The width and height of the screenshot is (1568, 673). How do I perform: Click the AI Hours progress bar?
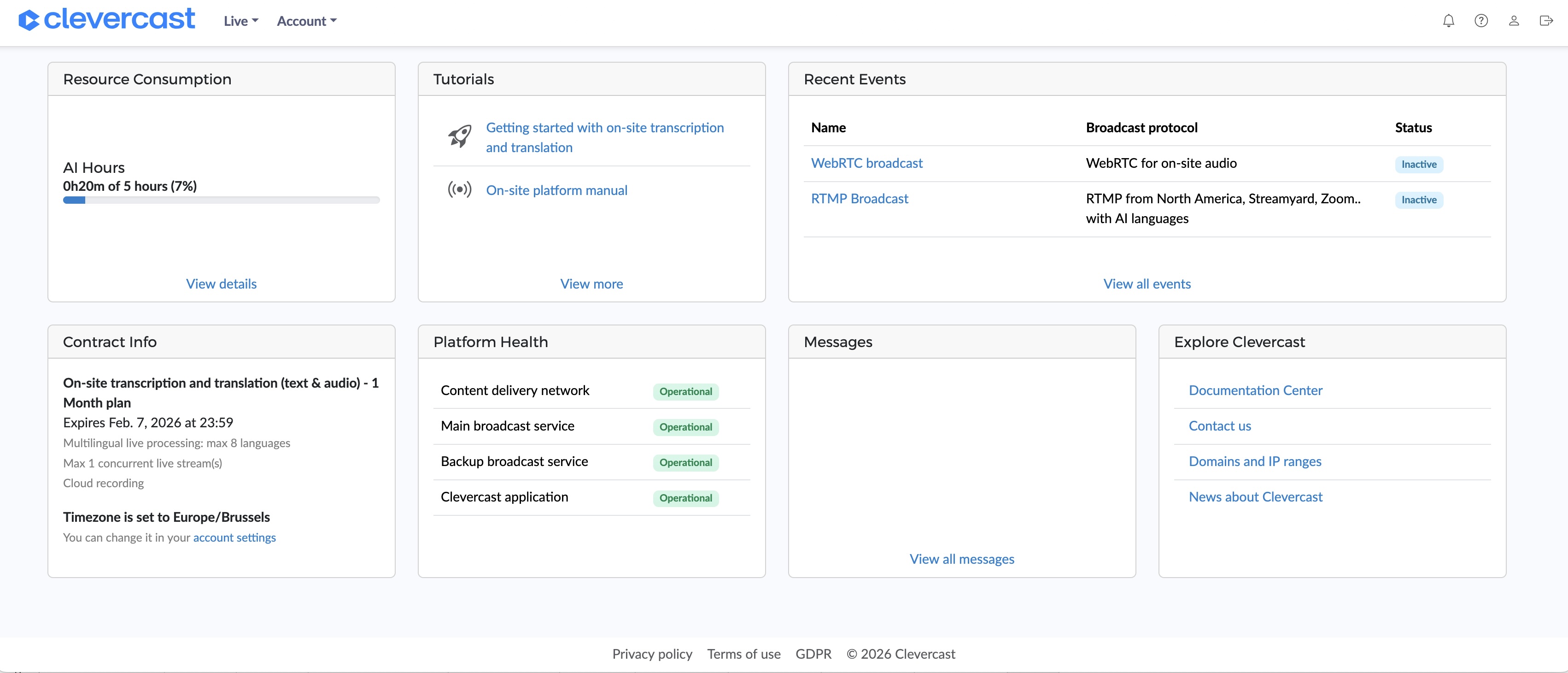tap(221, 201)
